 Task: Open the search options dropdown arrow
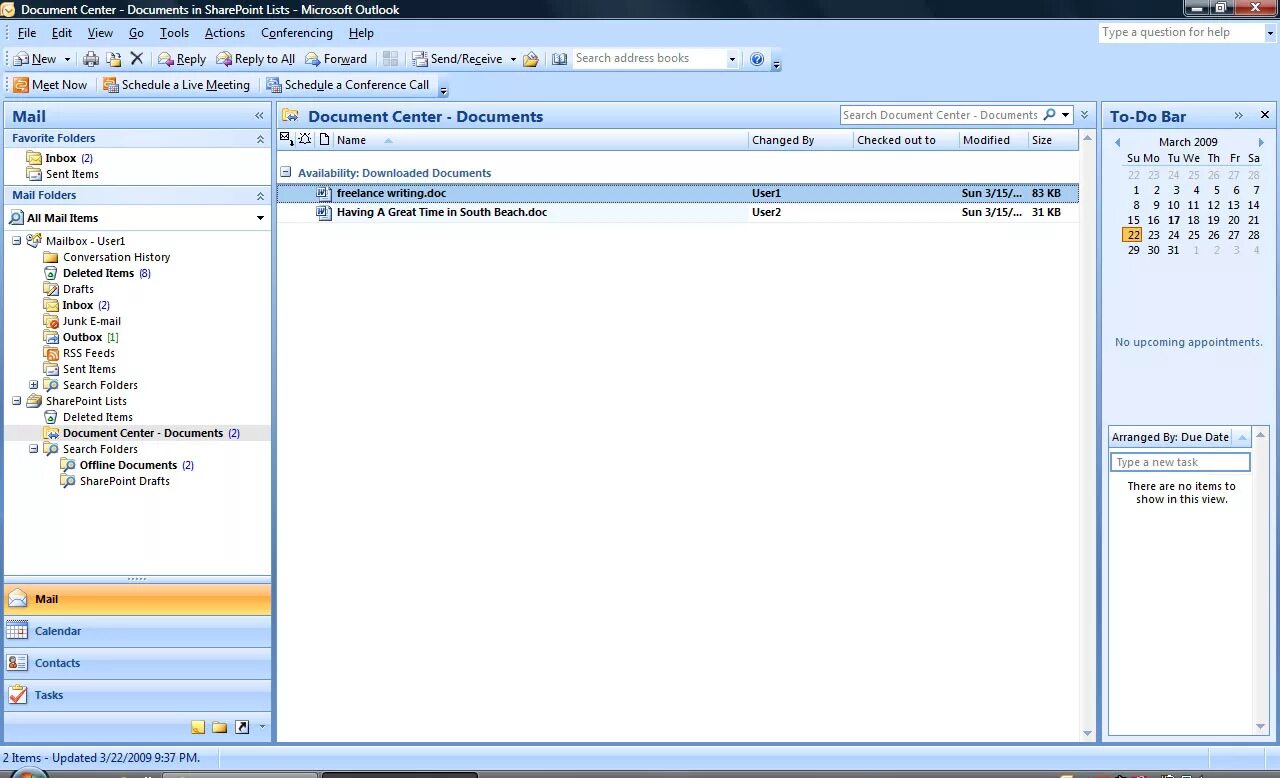click(1066, 115)
